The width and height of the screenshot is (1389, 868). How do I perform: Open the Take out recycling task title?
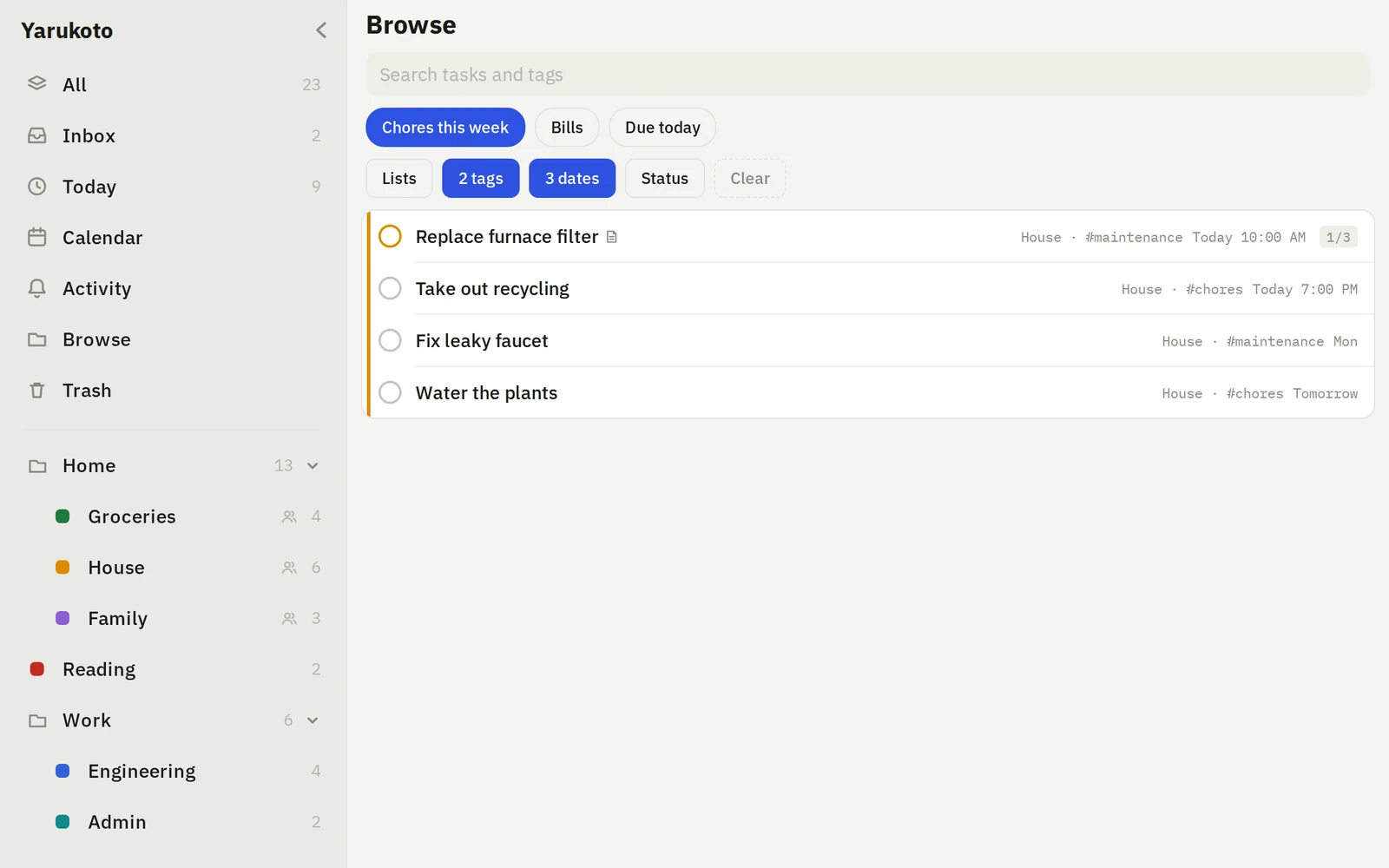[492, 289]
